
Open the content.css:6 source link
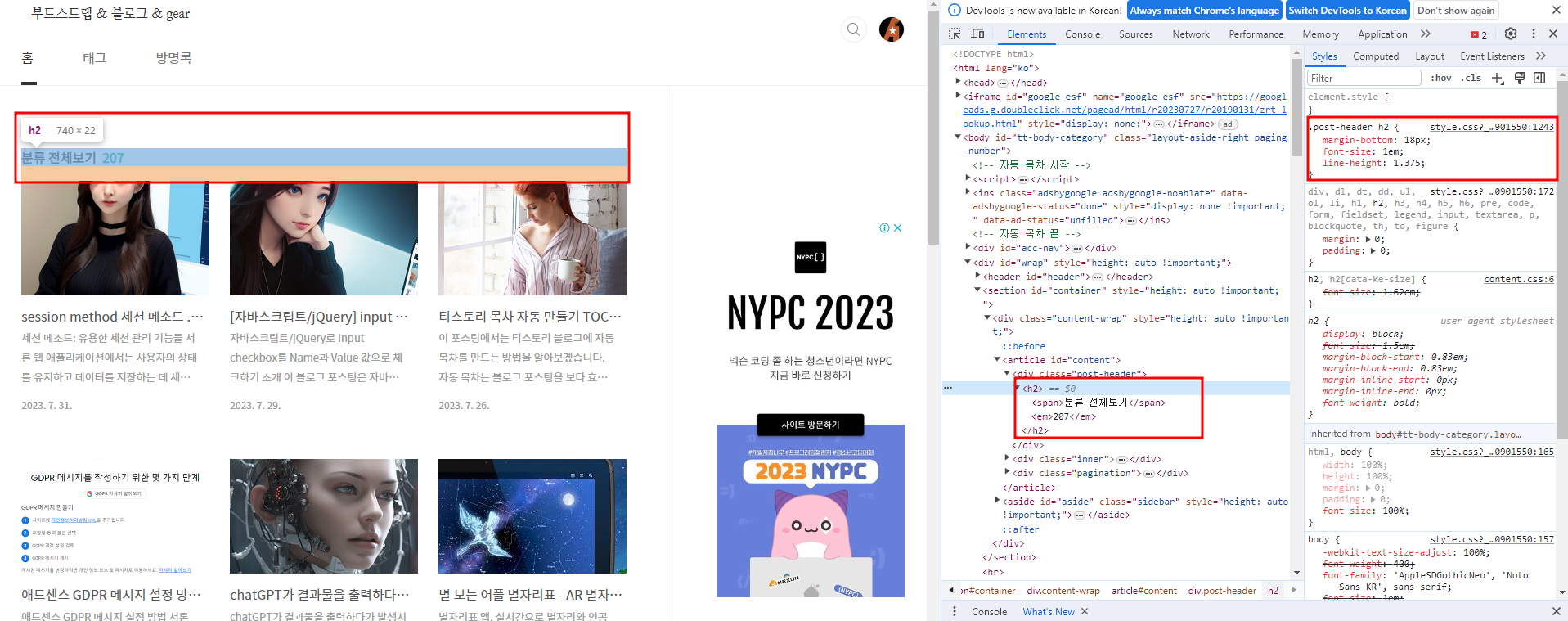click(x=1519, y=279)
